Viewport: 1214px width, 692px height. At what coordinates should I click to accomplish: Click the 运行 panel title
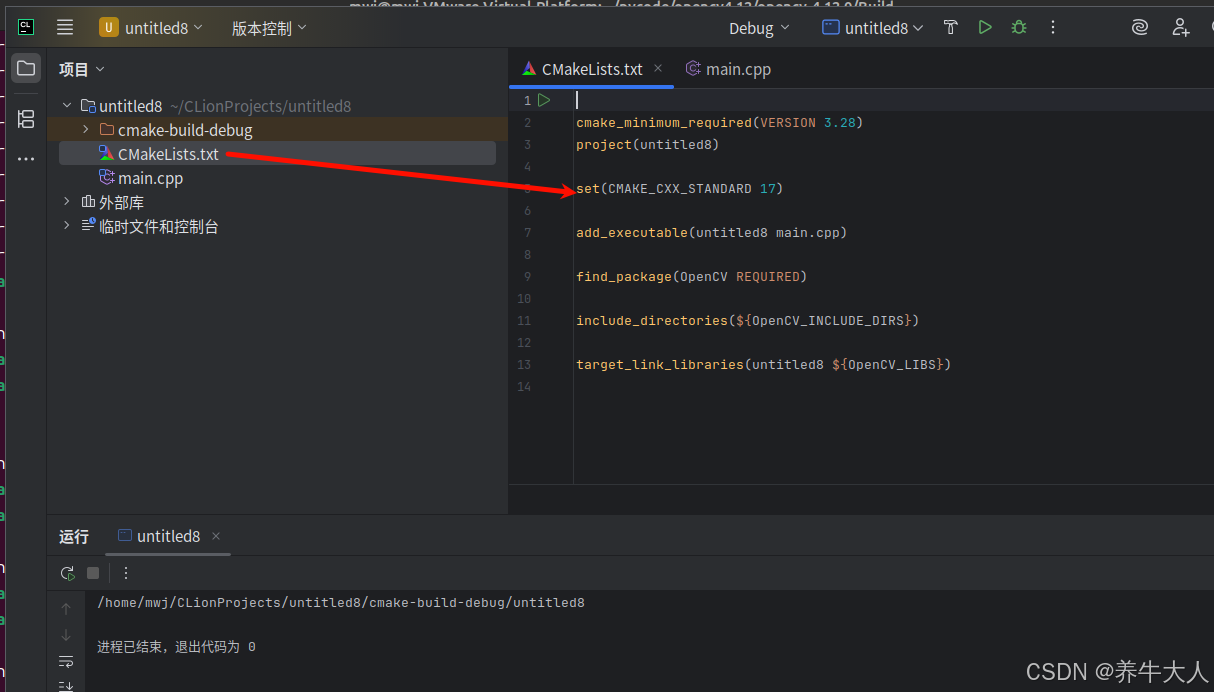(x=74, y=536)
